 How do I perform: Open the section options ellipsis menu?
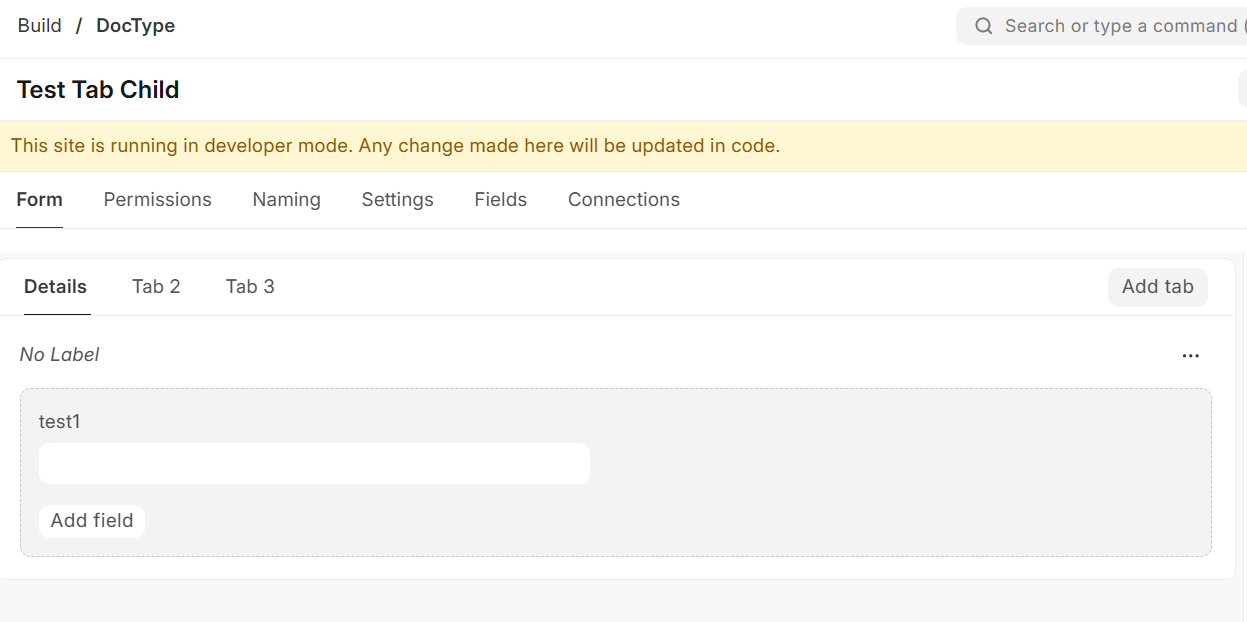(x=1190, y=355)
